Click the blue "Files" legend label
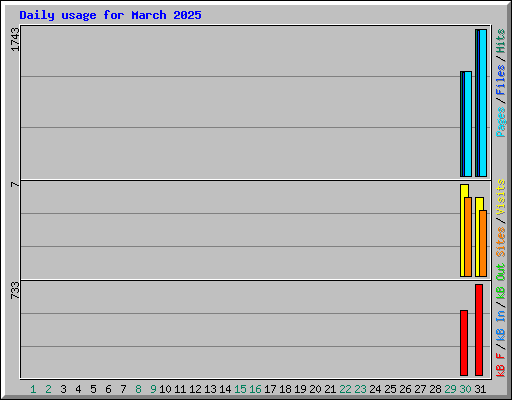 click(x=501, y=79)
